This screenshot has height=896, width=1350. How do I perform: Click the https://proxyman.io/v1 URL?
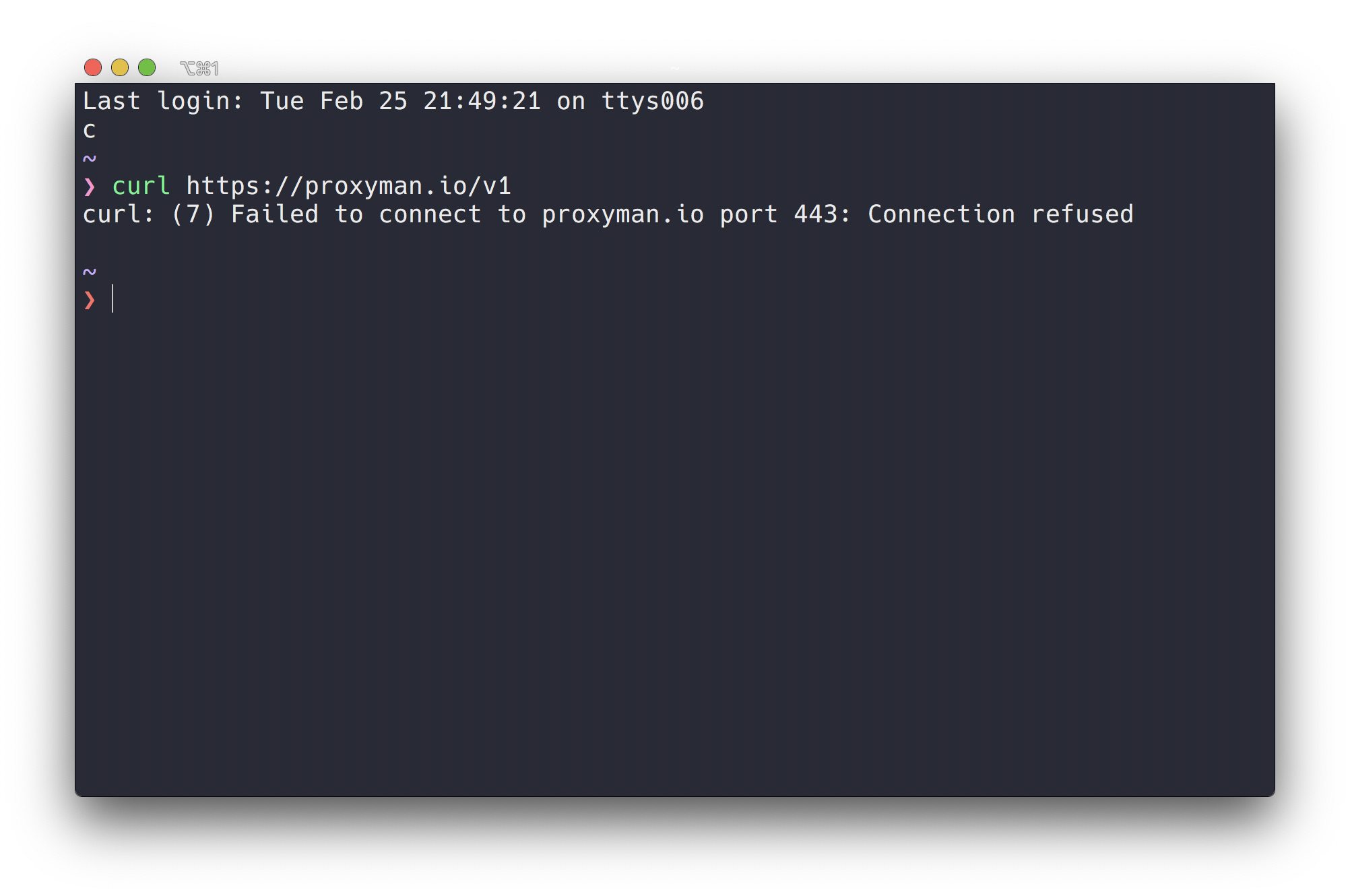point(349,187)
